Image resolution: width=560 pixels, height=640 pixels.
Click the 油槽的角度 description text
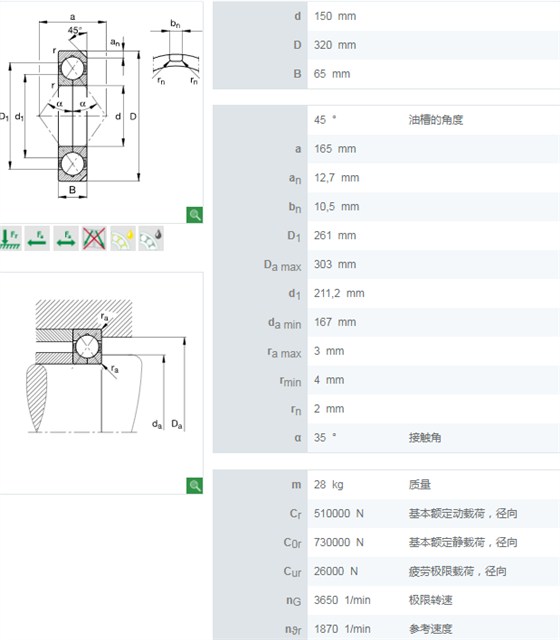point(436,120)
